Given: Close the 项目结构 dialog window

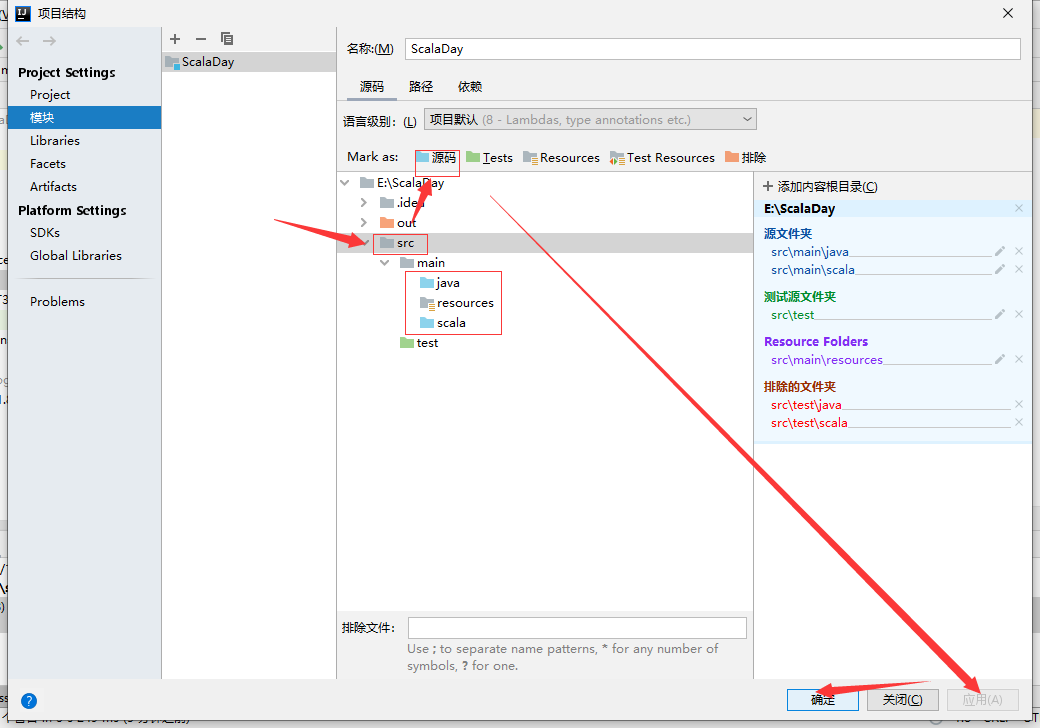Looking at the screenshot, I should click(1008, 13).
